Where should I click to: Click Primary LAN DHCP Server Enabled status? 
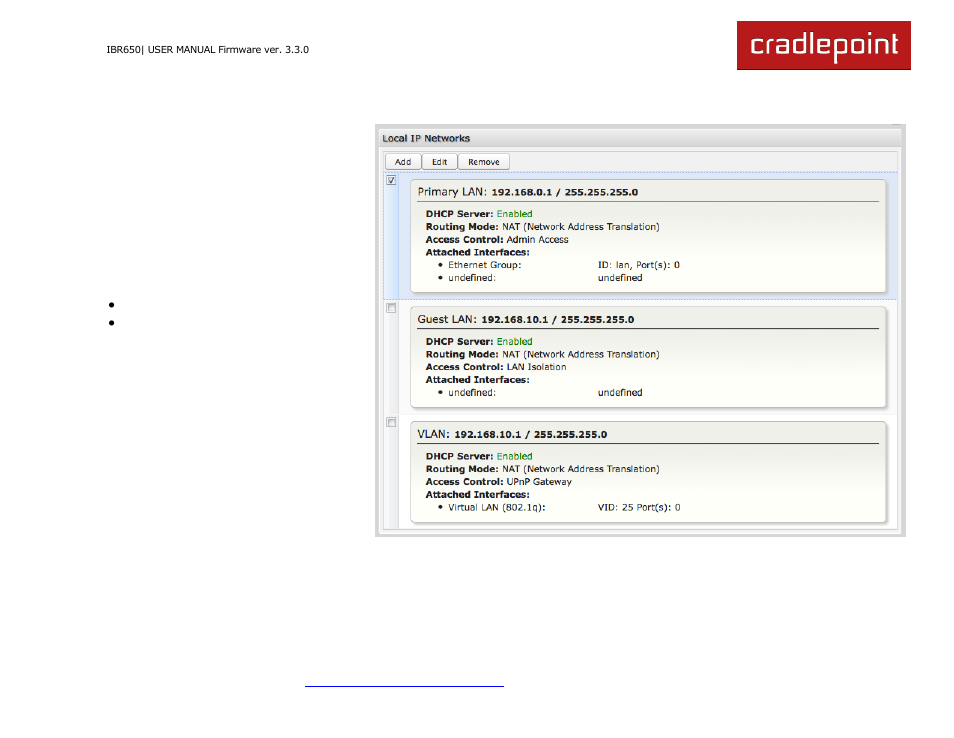coord(479,214)
